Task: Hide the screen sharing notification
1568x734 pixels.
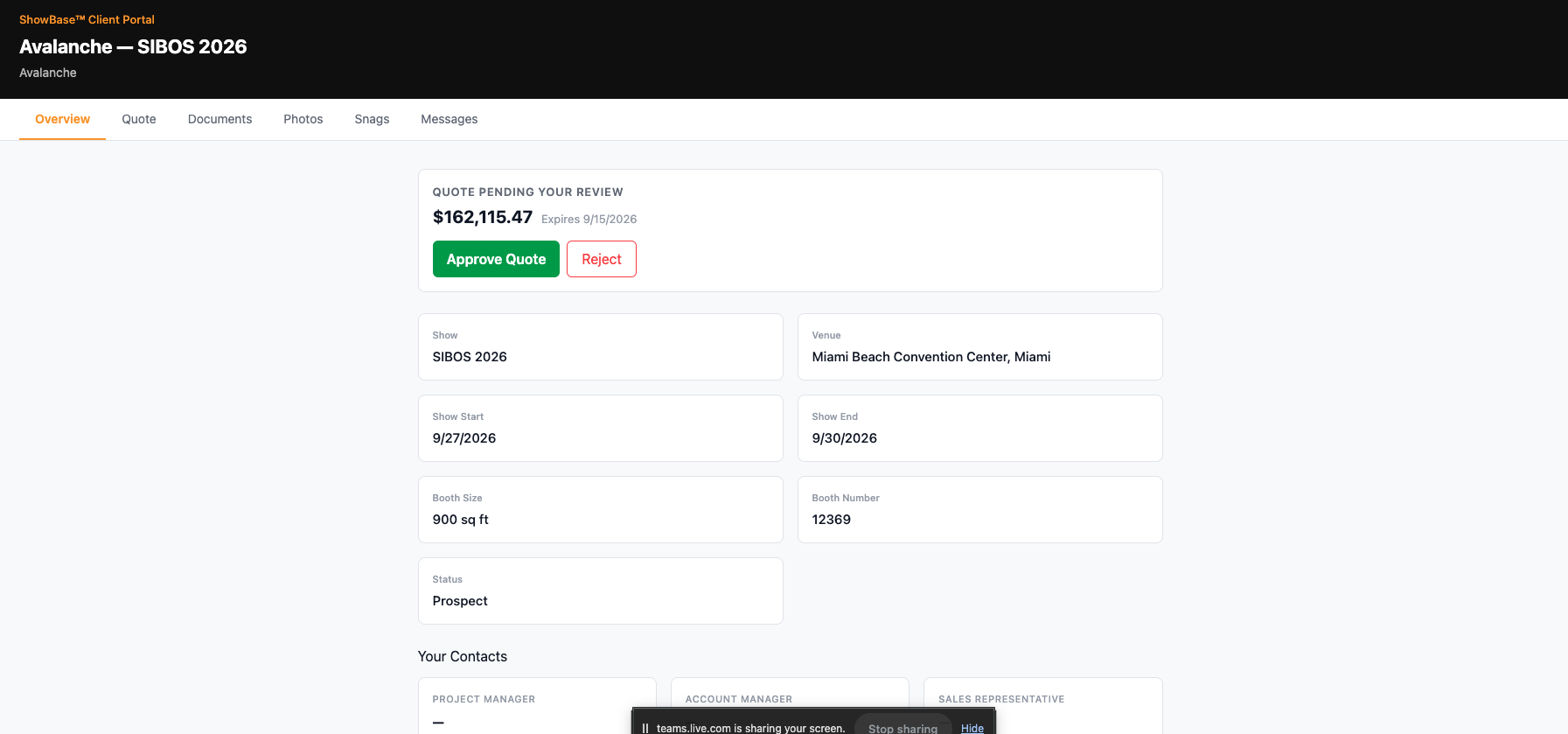Action: click(x=972, y=728)
